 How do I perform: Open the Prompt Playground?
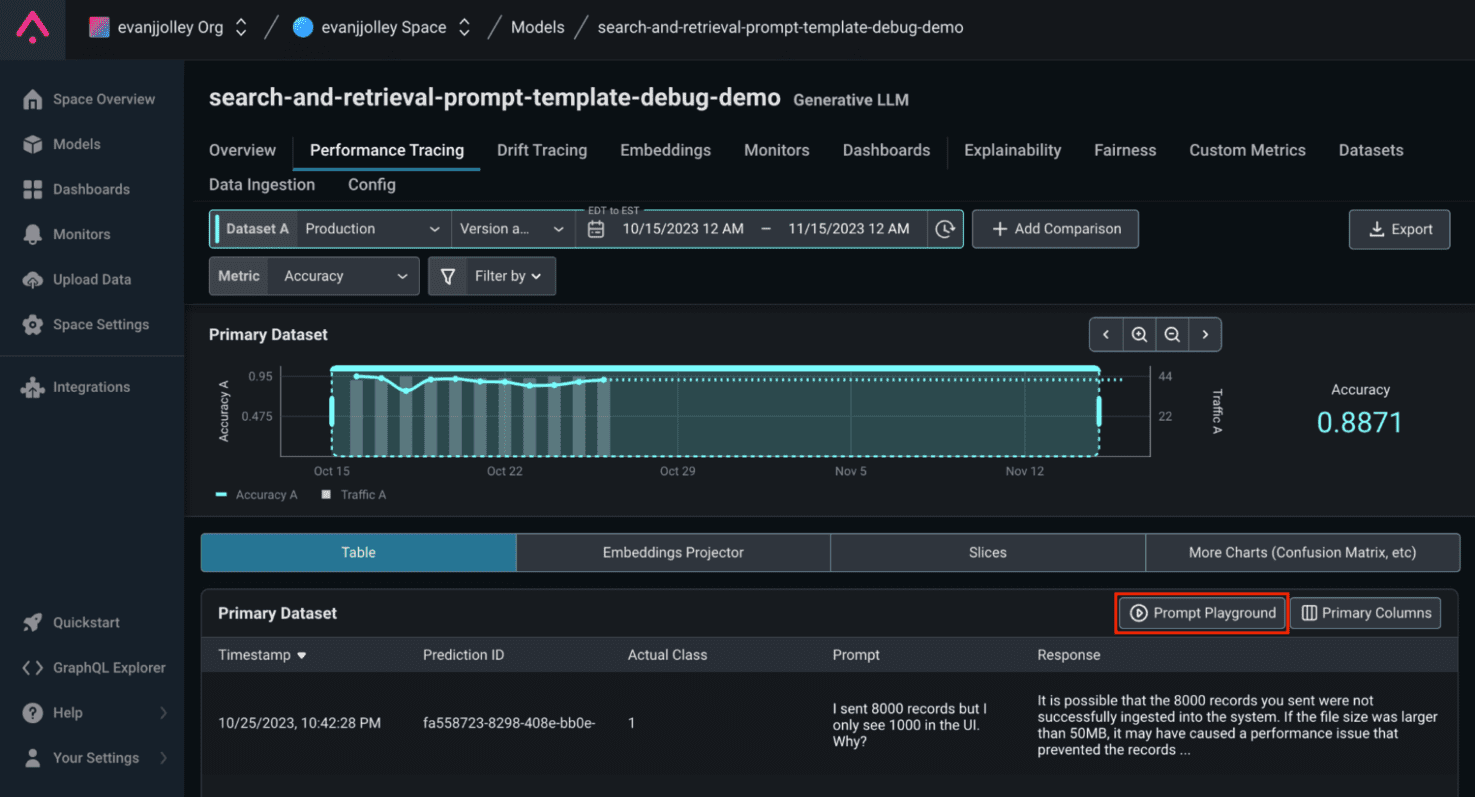click(x=1202, y=613)
